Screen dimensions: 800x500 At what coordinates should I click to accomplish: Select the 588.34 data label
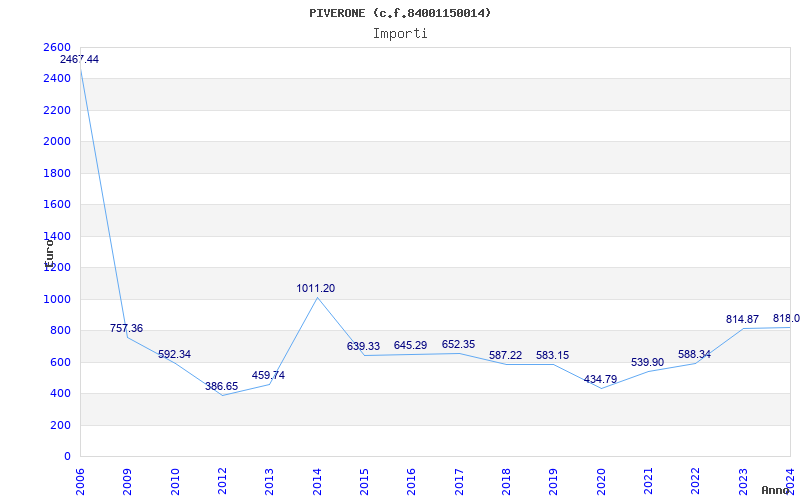click(694, 354)
